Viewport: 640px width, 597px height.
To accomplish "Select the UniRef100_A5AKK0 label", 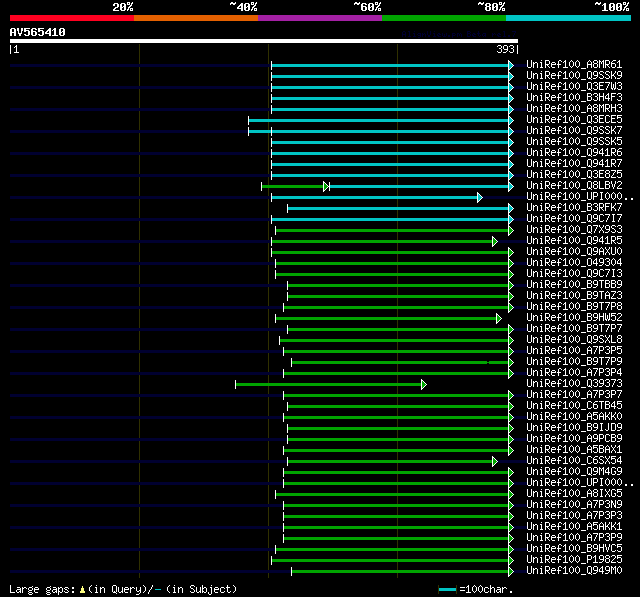I will click(x=574, y=417).
